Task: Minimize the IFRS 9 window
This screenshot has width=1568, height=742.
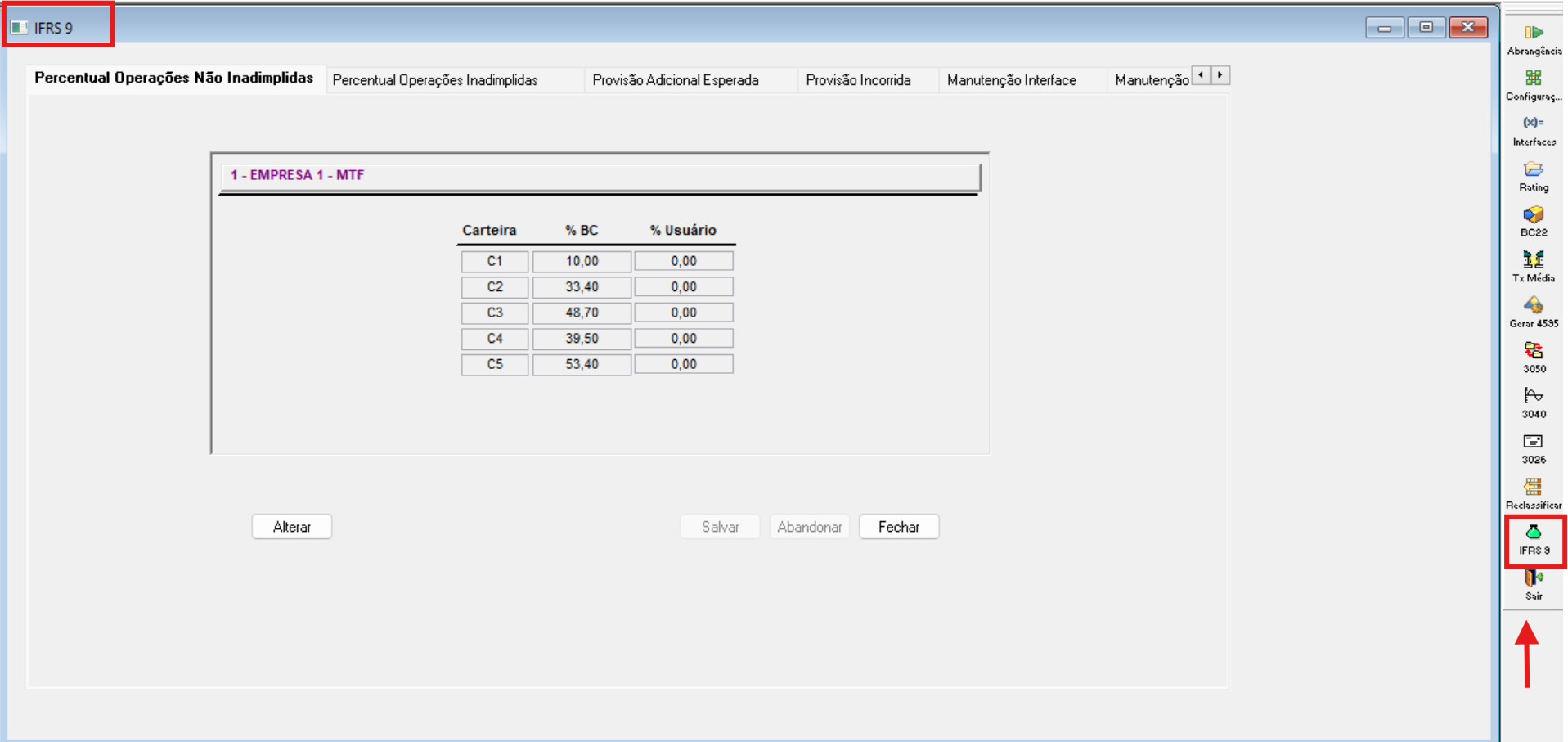Action: 1385,28
